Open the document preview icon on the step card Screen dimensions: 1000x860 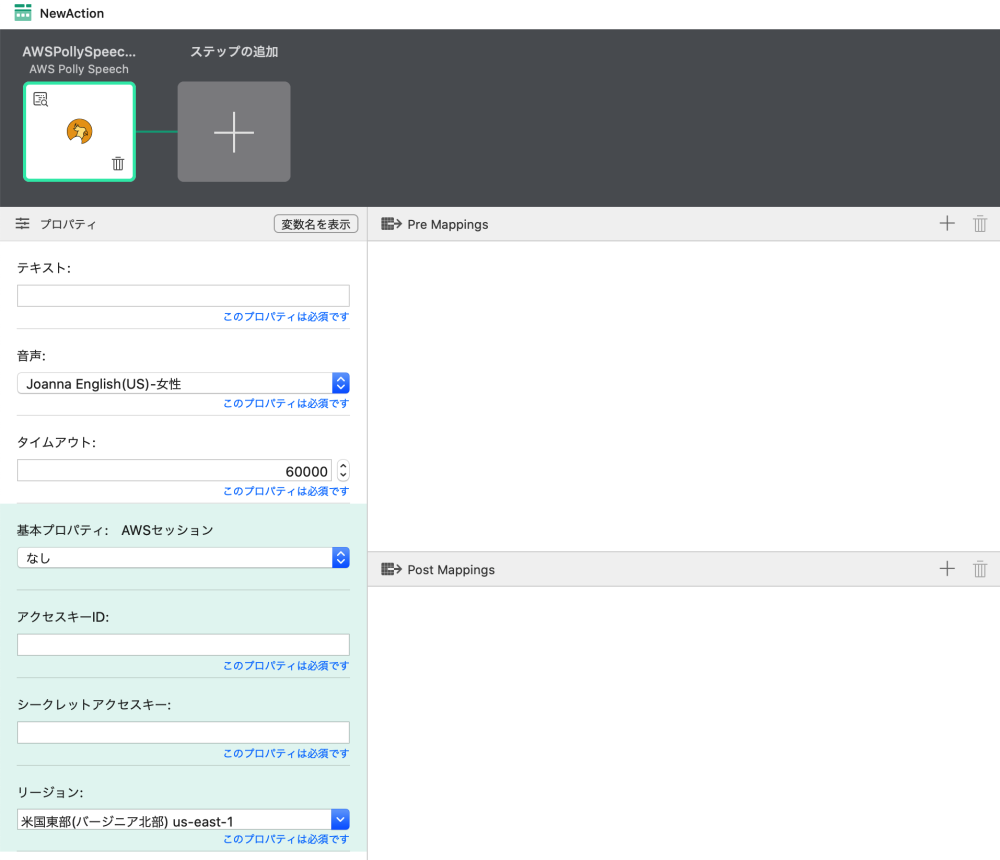pos(41,98)
